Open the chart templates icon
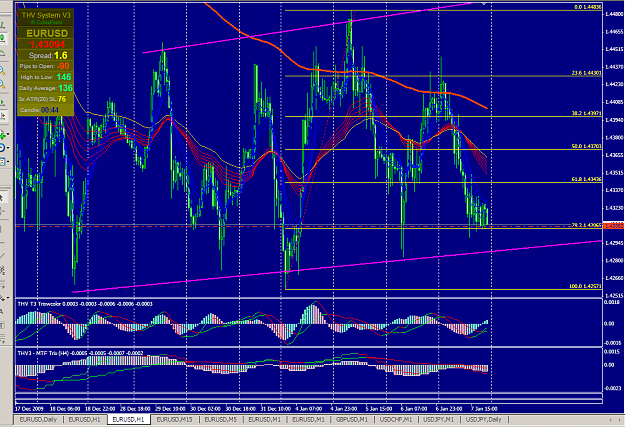 pos(2,161)
